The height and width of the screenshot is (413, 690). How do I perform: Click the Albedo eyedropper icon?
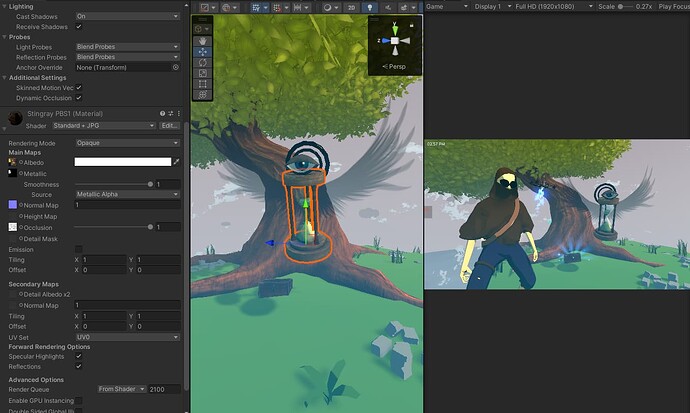click(x=176, y=162)
